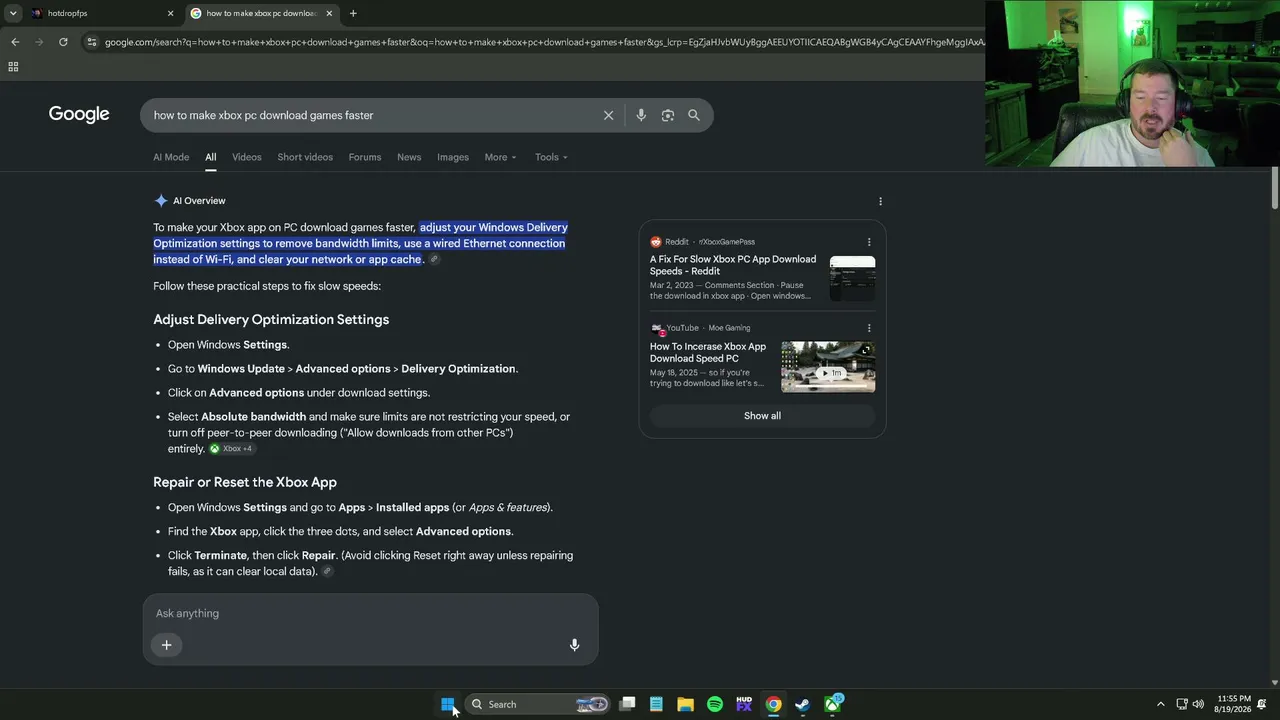Expand the More search filters dropdown

(x=500, y=157)
